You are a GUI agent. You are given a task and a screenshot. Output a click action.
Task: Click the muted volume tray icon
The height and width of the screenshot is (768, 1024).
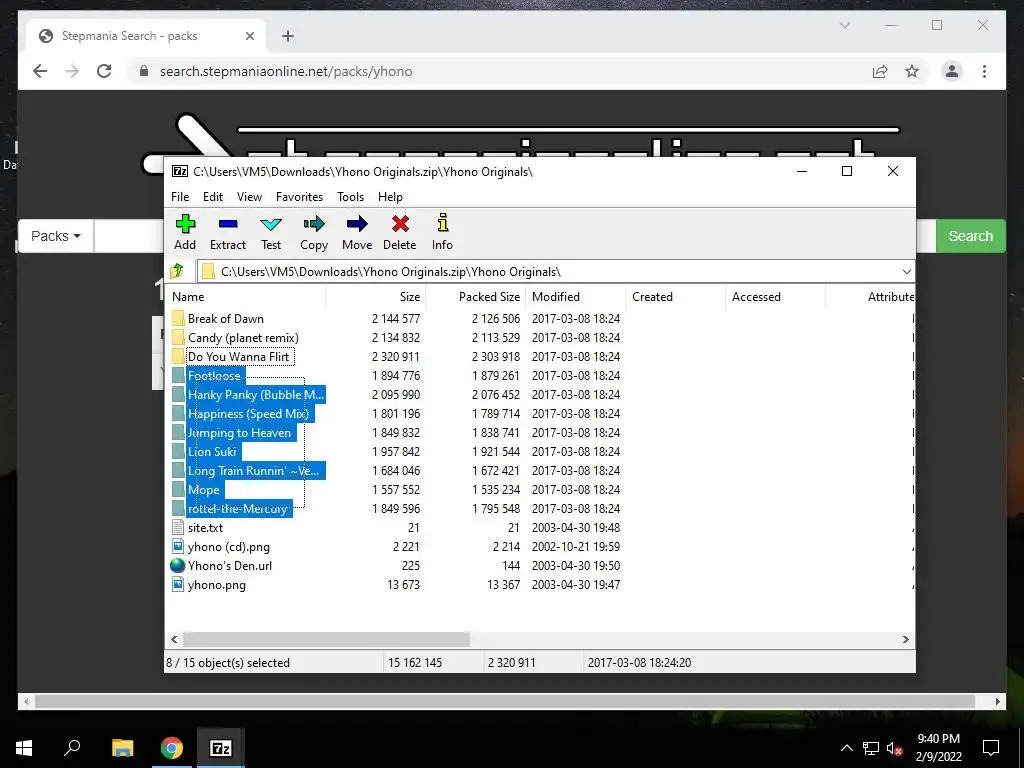pyautogui.click(x=895, y=748)
